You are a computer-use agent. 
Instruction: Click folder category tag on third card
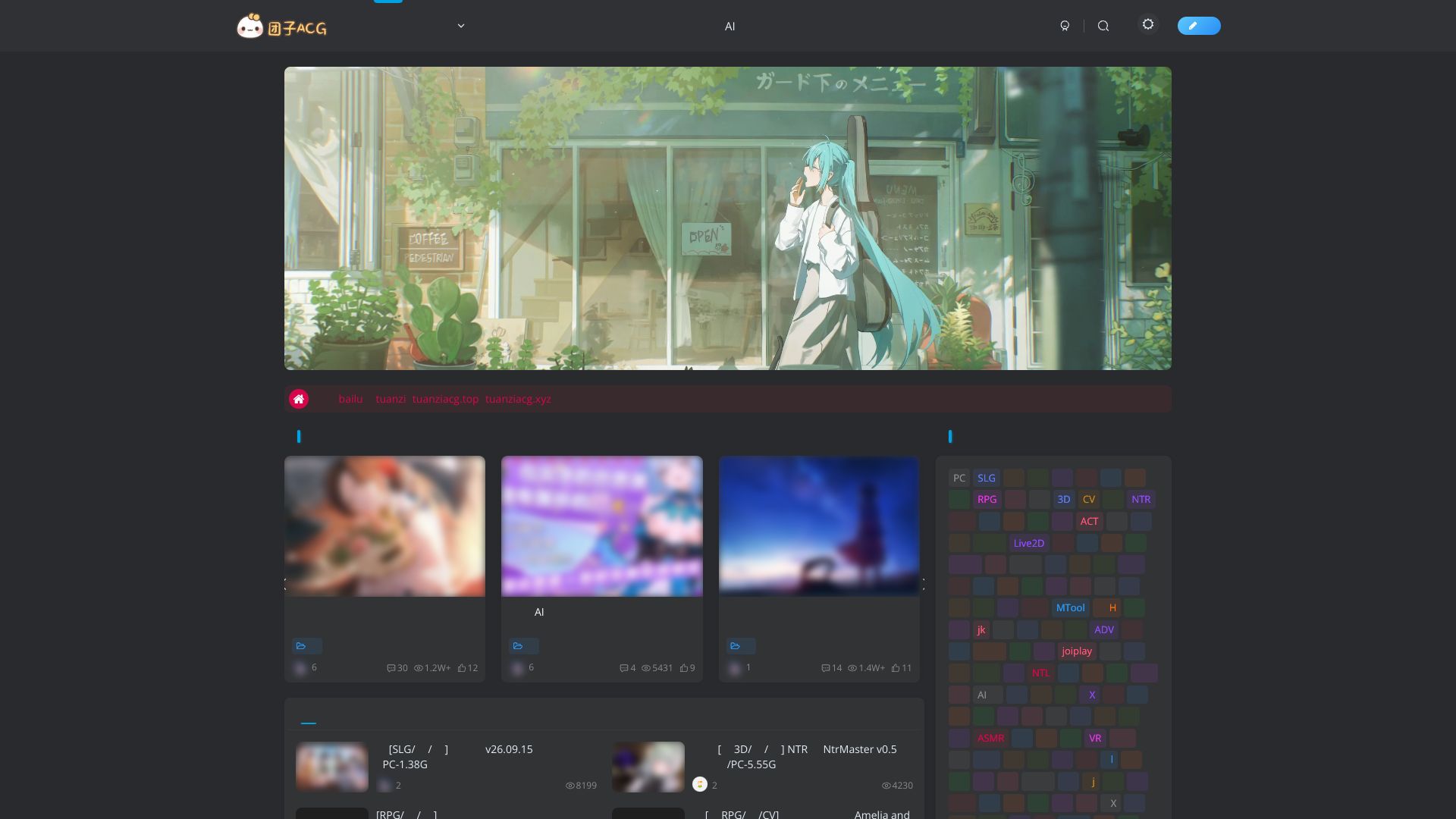(741, 646)
